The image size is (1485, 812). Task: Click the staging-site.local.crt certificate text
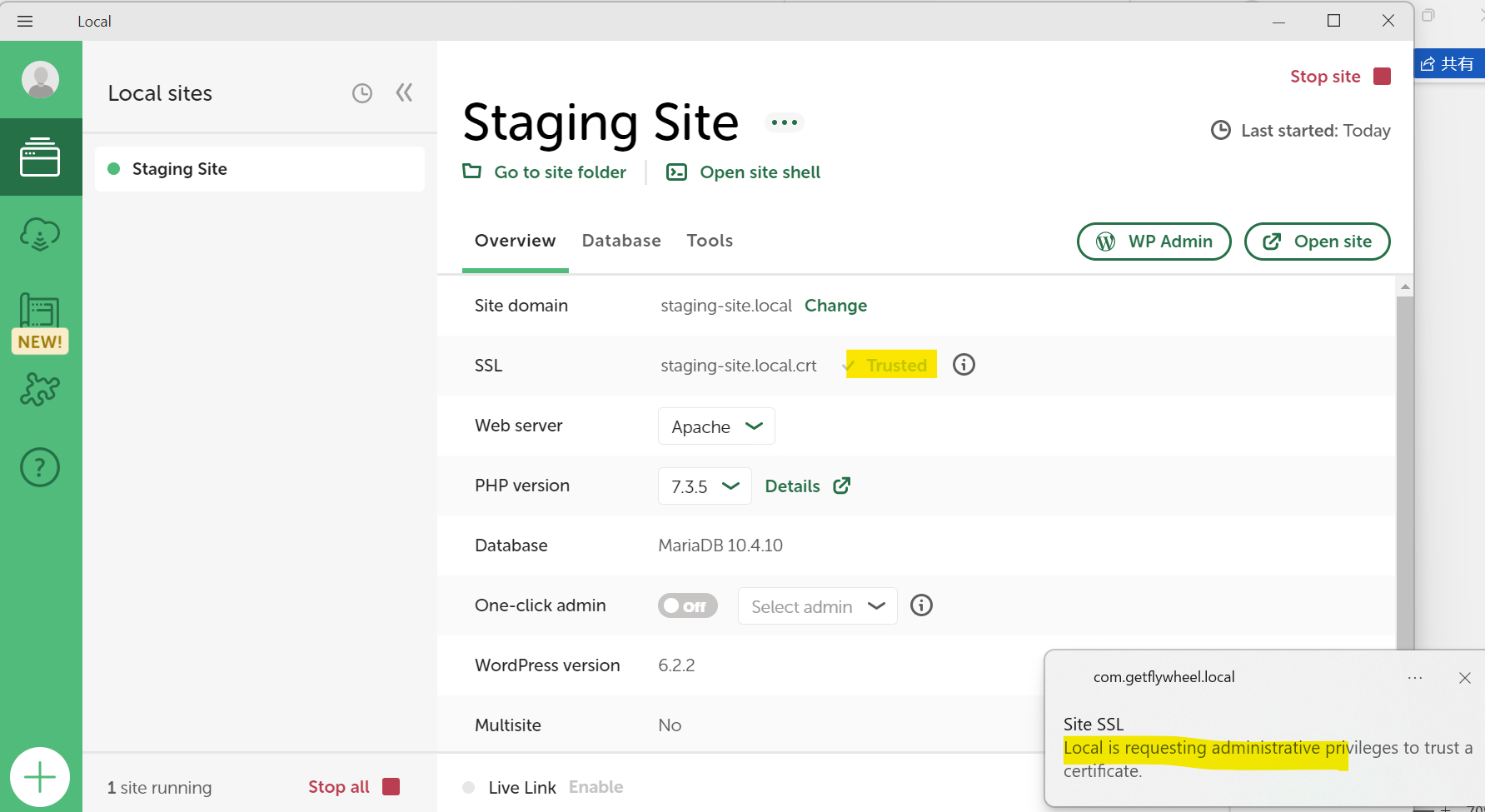[739, 366]
